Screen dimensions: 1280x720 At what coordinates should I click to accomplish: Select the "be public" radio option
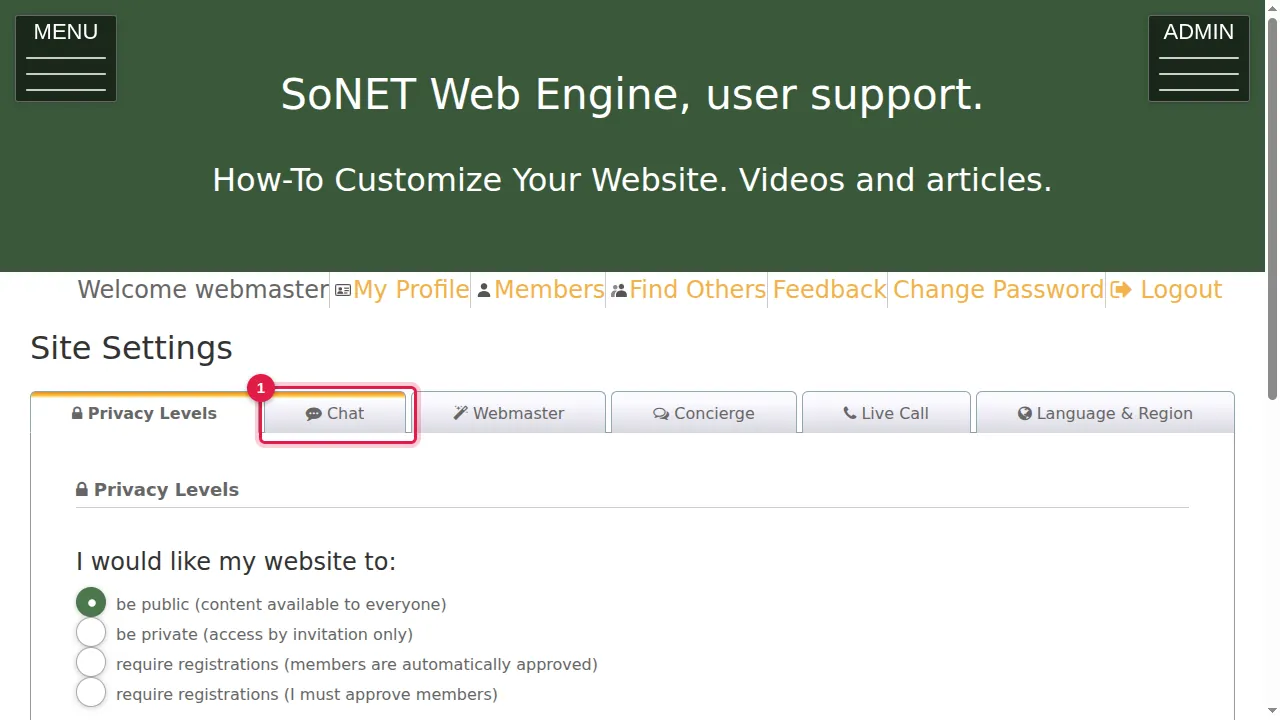[x=91, y=603]
